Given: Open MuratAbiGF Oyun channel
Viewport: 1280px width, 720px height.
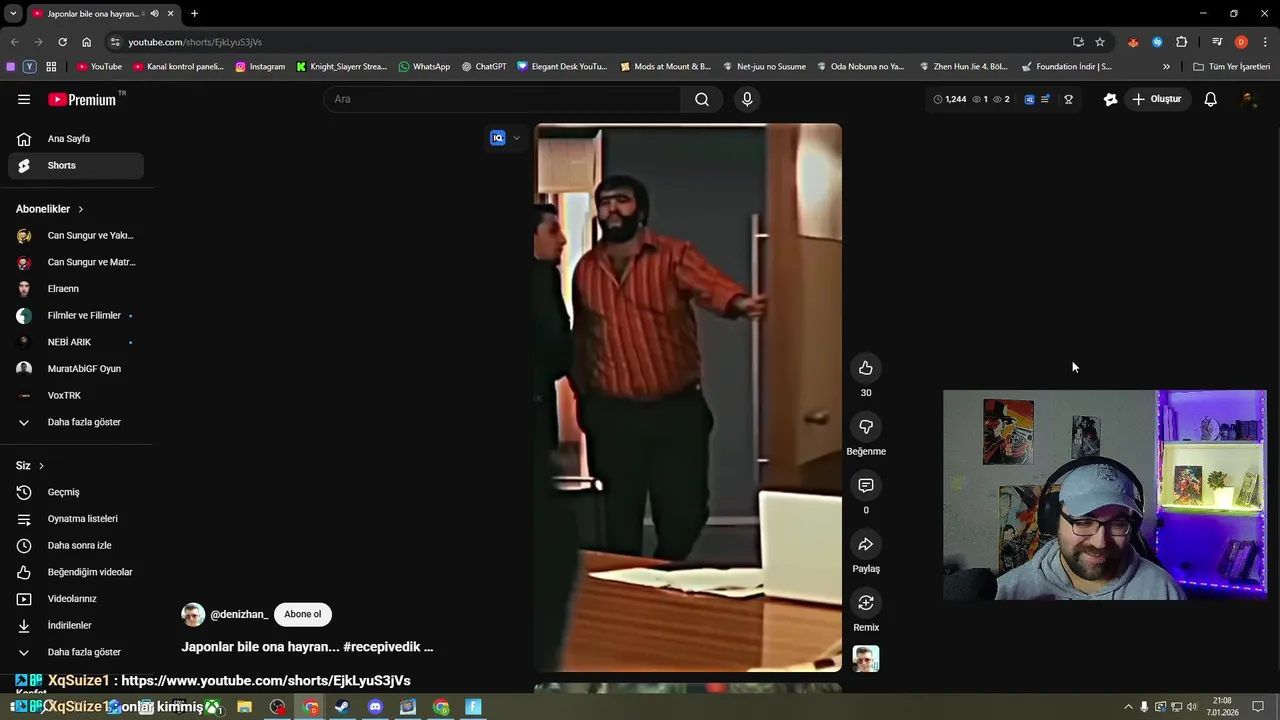Looking at the screenshot, I should [76, 369].
